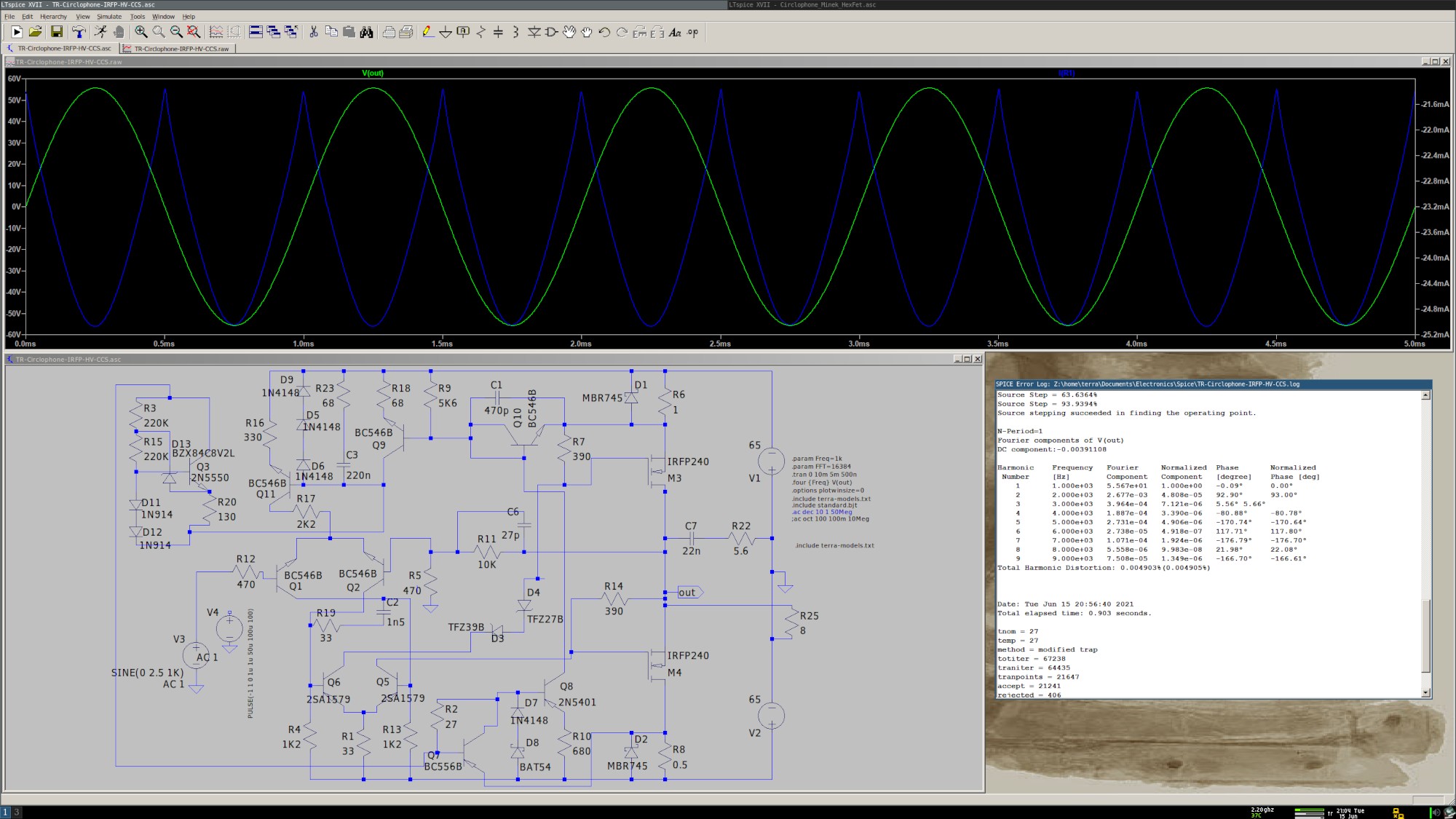Image resolution: width=1456 pixels, height=819 pixels.
Task: Cut selection with the scissors icon
Action: (x=314, y=32)
